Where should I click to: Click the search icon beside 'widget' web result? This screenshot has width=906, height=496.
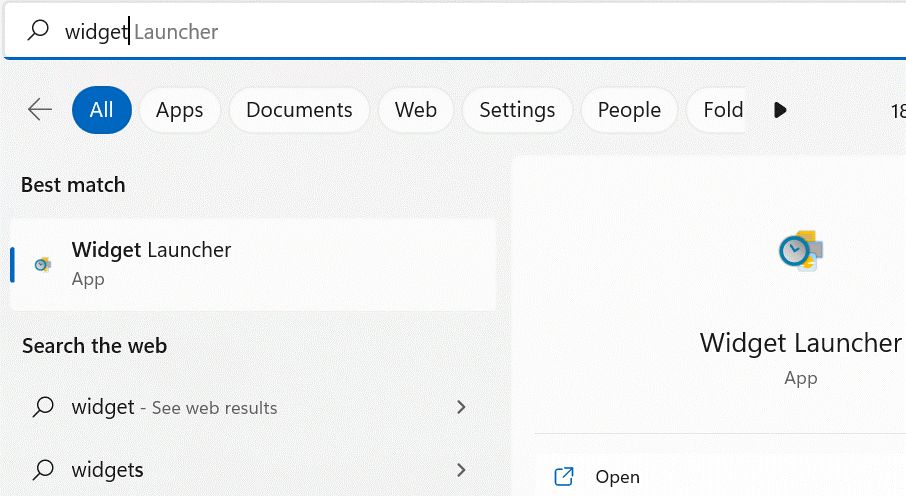(43, 407)
